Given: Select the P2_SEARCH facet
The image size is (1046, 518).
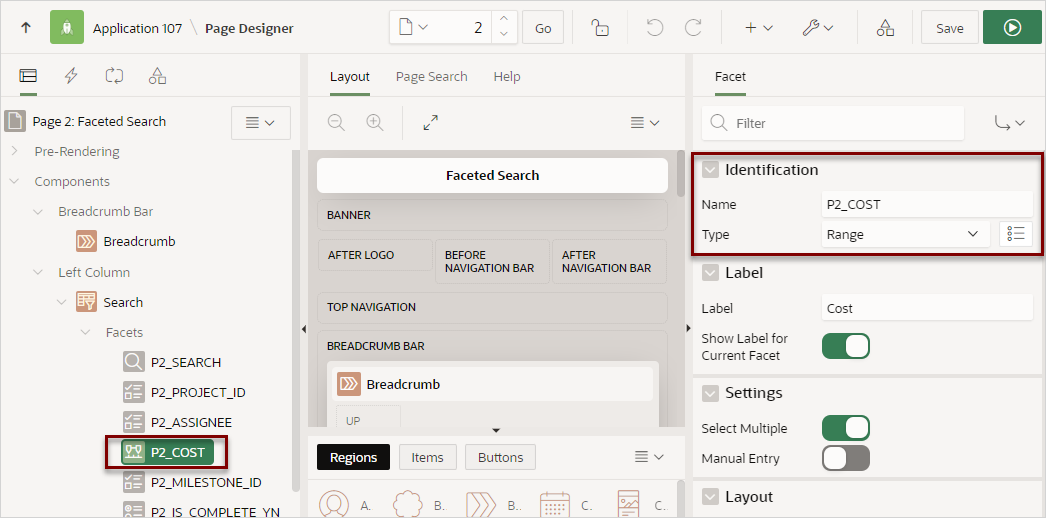Looking at the screenshot, I should (185, 363).
